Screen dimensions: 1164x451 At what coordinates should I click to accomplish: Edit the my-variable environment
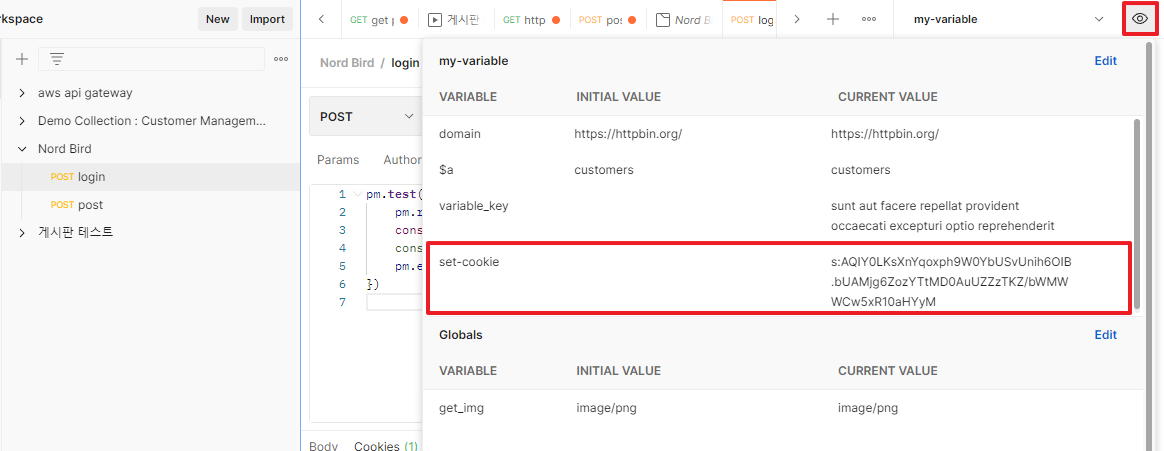1105,61
